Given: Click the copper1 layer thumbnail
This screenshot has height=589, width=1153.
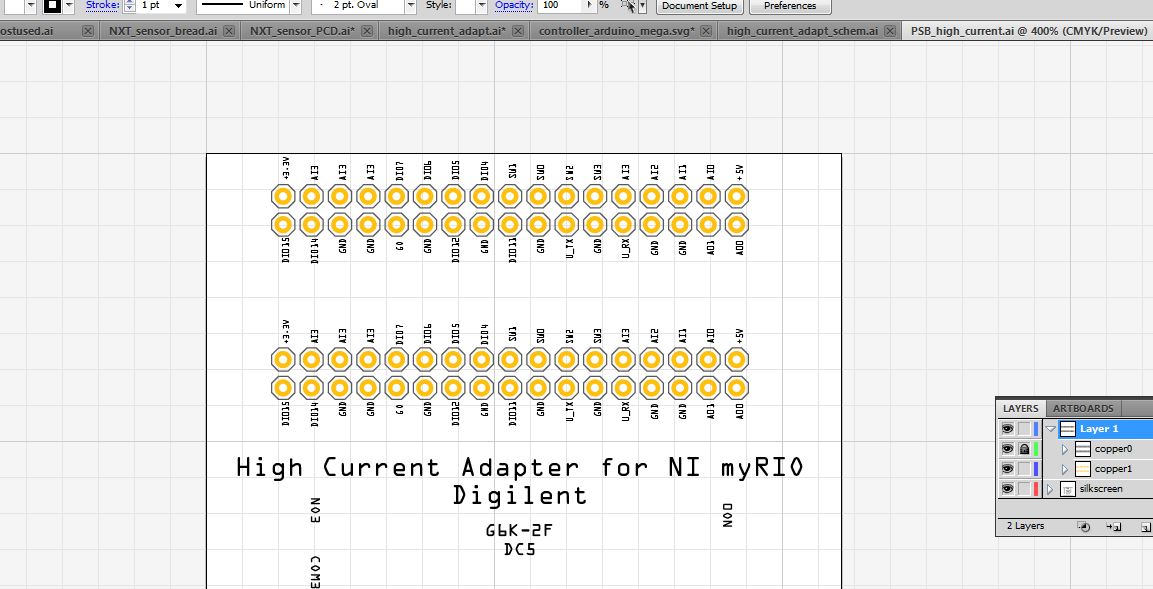Looking at the screenshot, I should (x=1083, y=468).
